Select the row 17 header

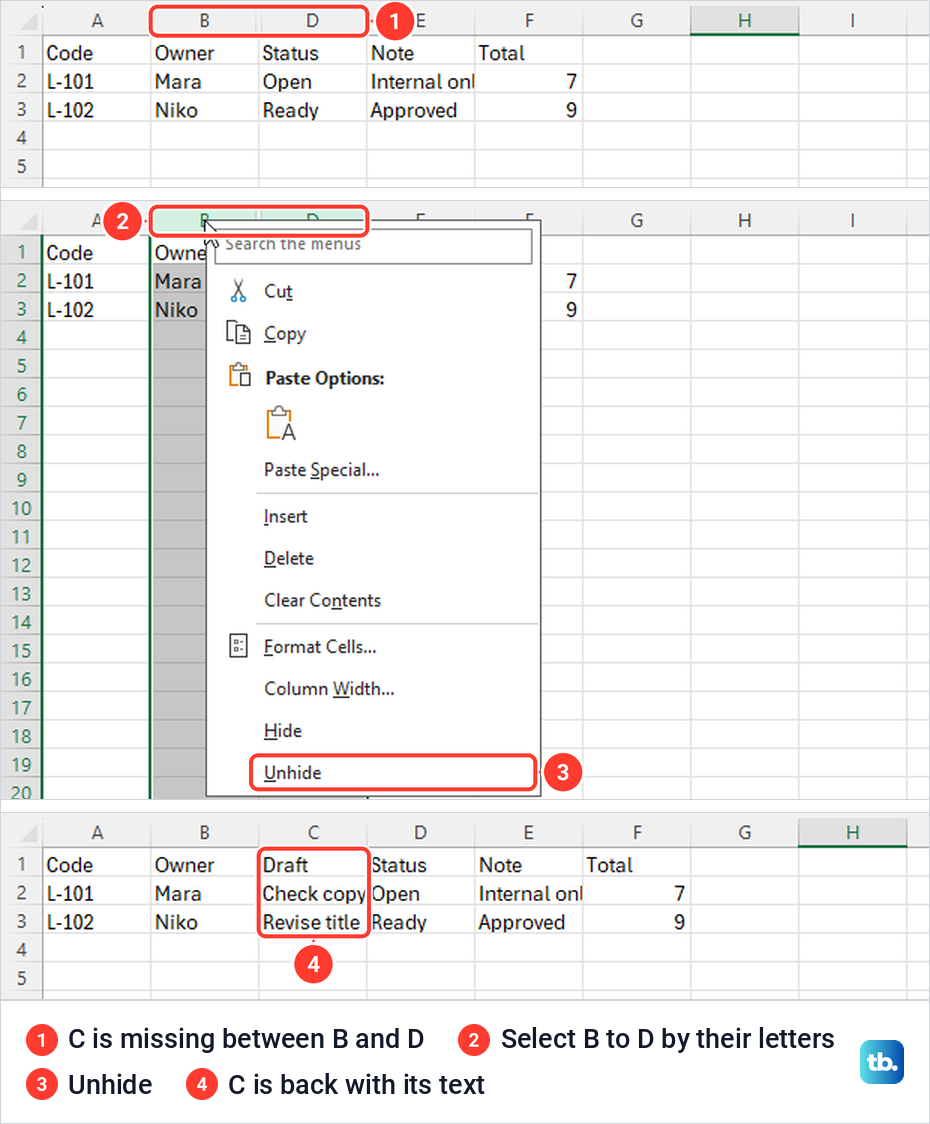(22, 708)
